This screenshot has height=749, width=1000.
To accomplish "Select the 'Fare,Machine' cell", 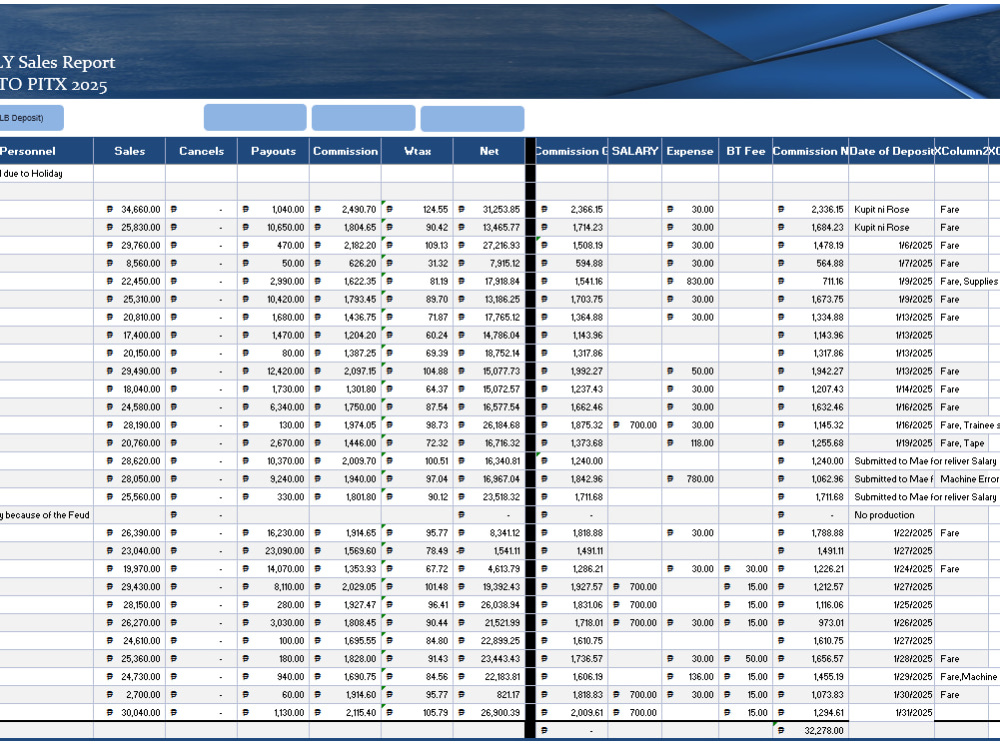I will (967, 676).
